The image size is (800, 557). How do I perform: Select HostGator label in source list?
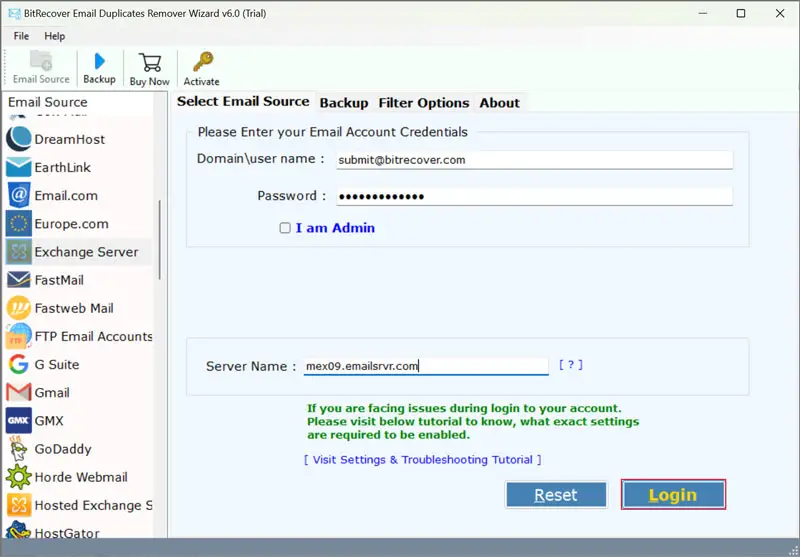point(67,533)
